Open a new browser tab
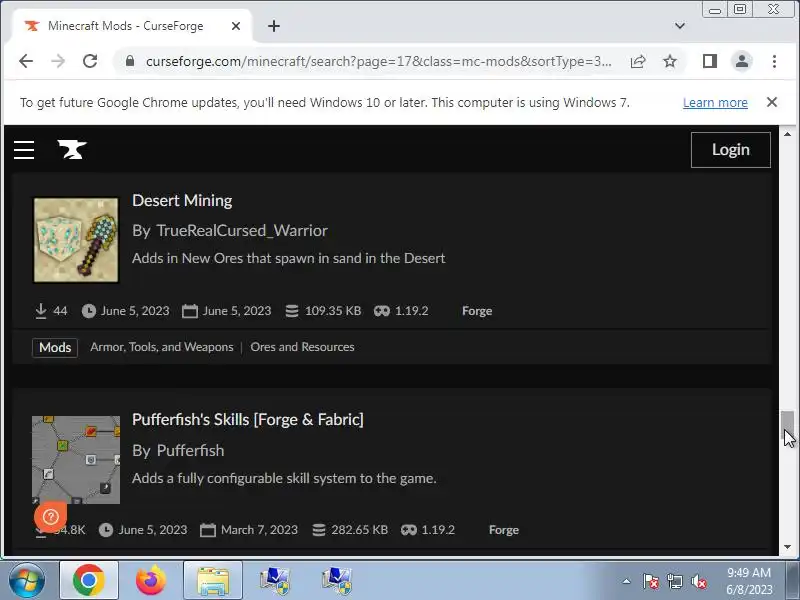The image size is (800, 600). click(x=274, y=26)
